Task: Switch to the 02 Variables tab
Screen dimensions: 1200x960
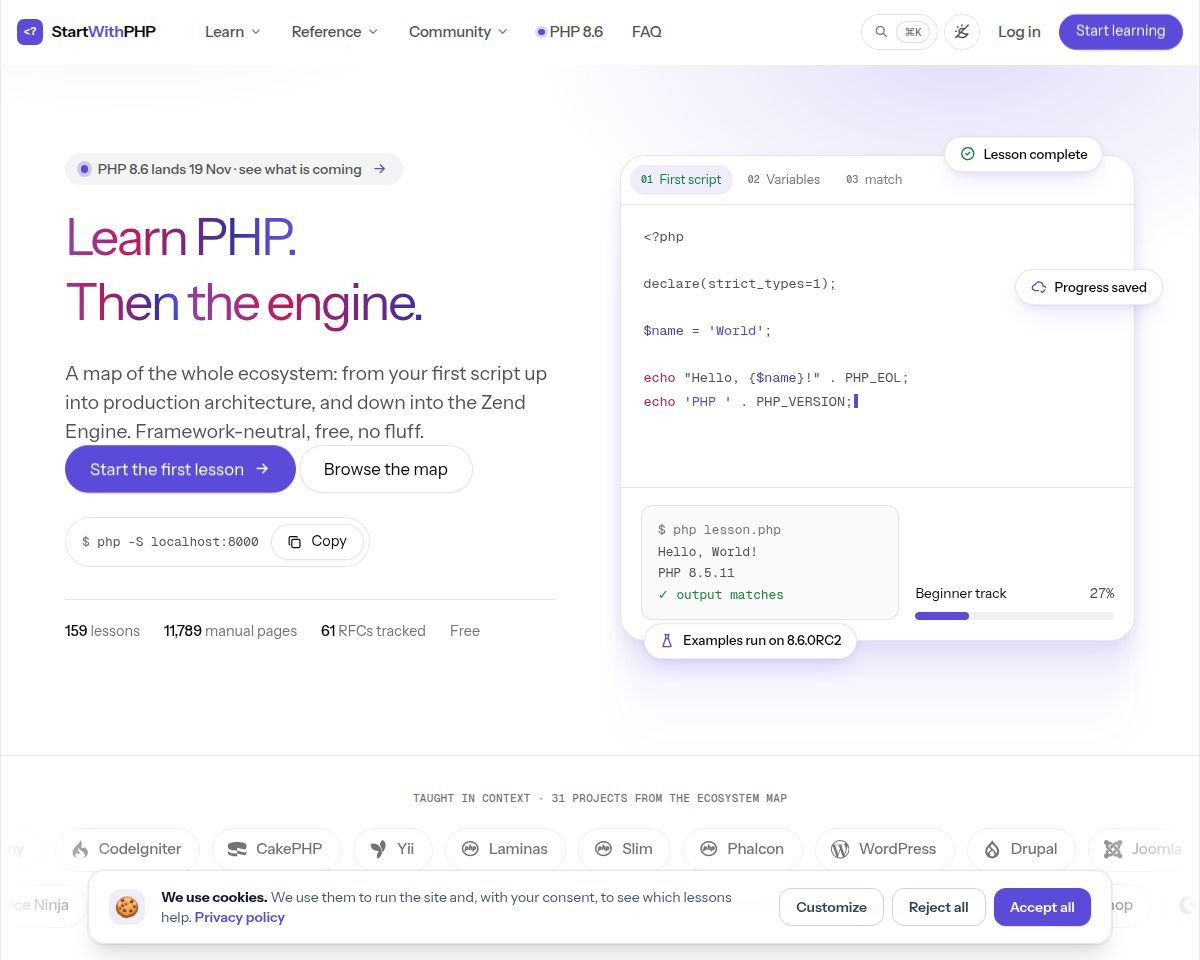Action: [784, 180]
